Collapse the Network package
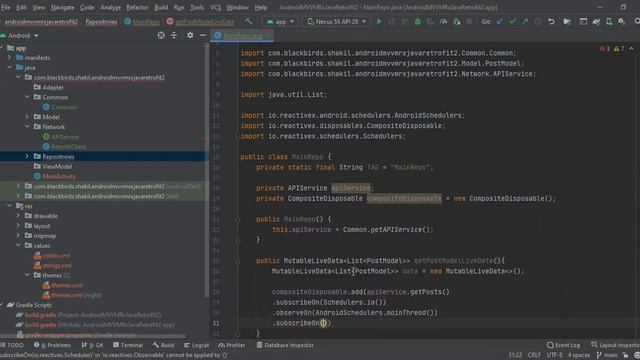The image size is (640, 360). 27,127
